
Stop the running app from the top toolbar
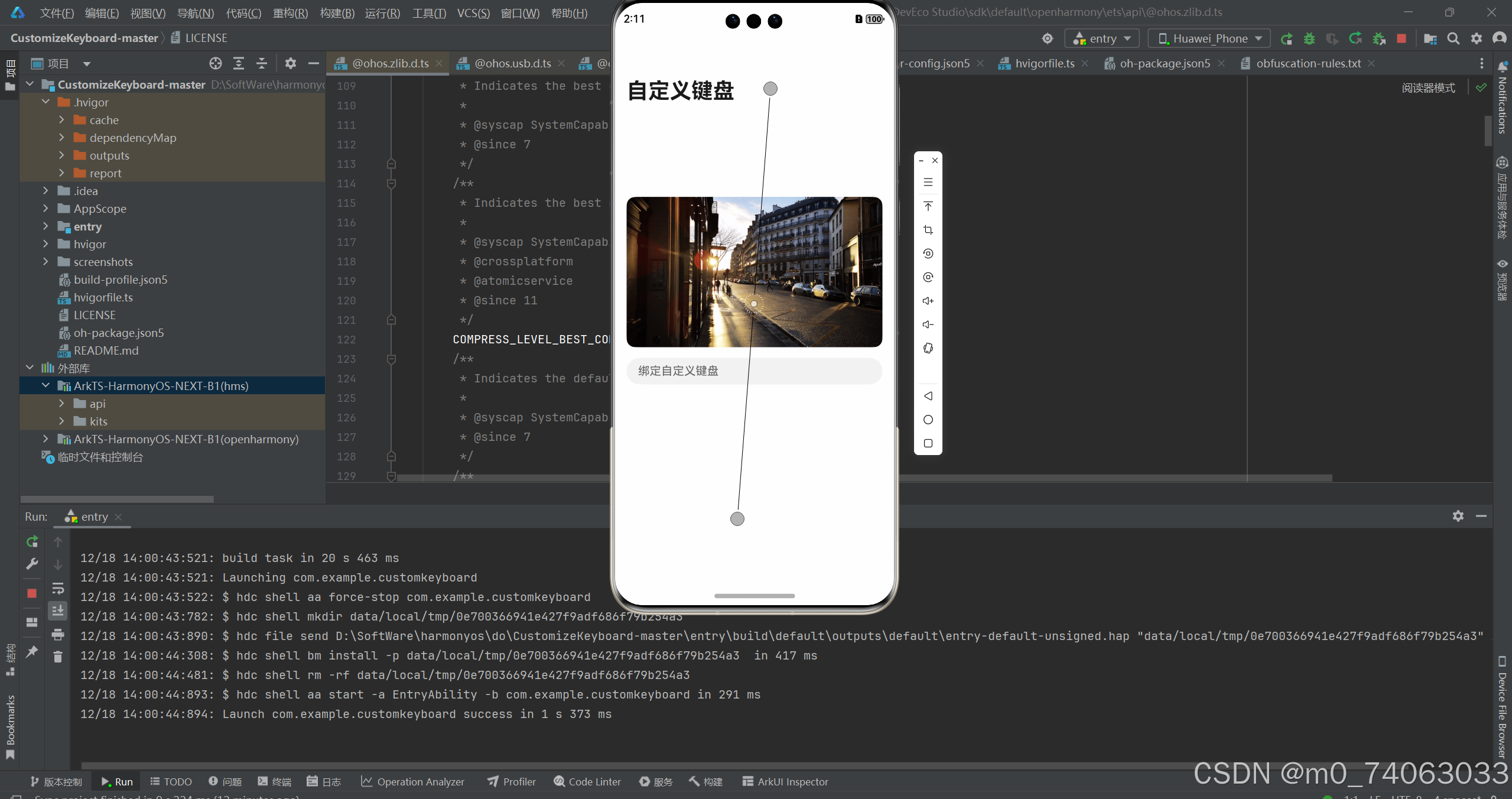(1401, 39)
